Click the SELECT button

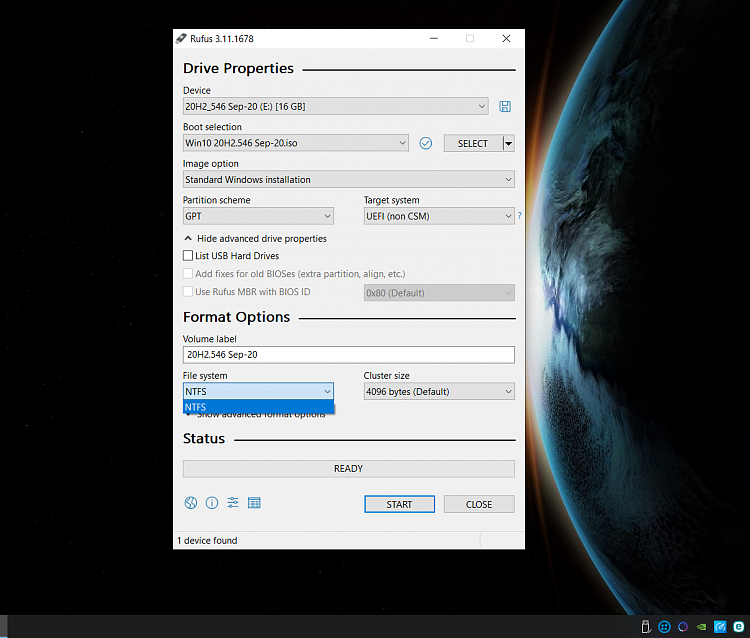point(473,143)
